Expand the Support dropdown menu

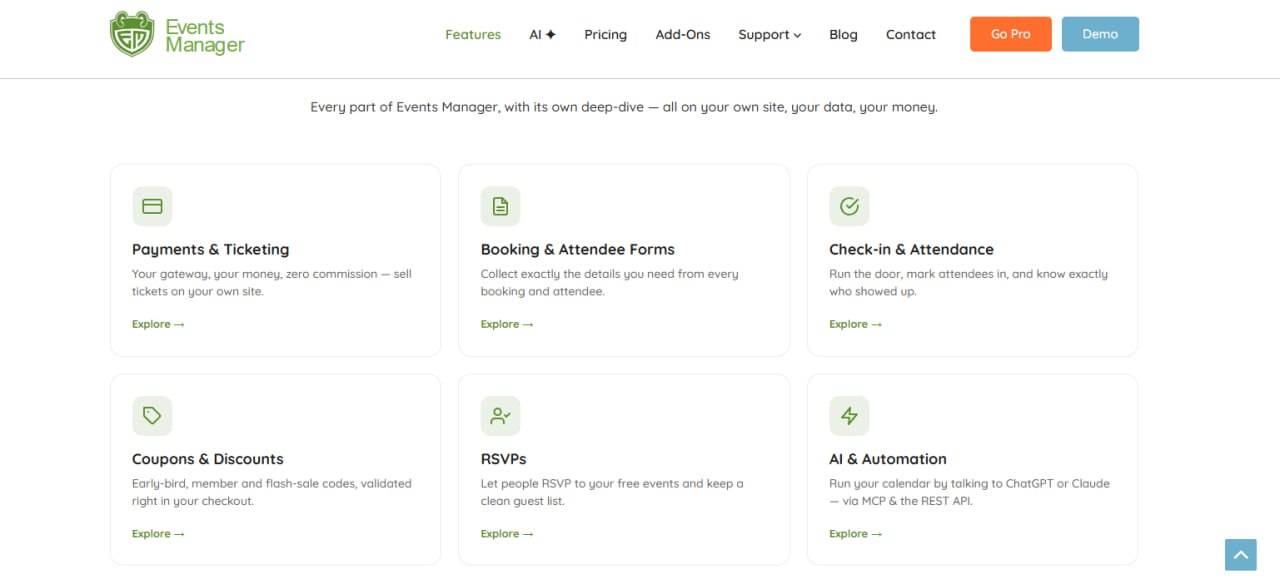point(770,34)
